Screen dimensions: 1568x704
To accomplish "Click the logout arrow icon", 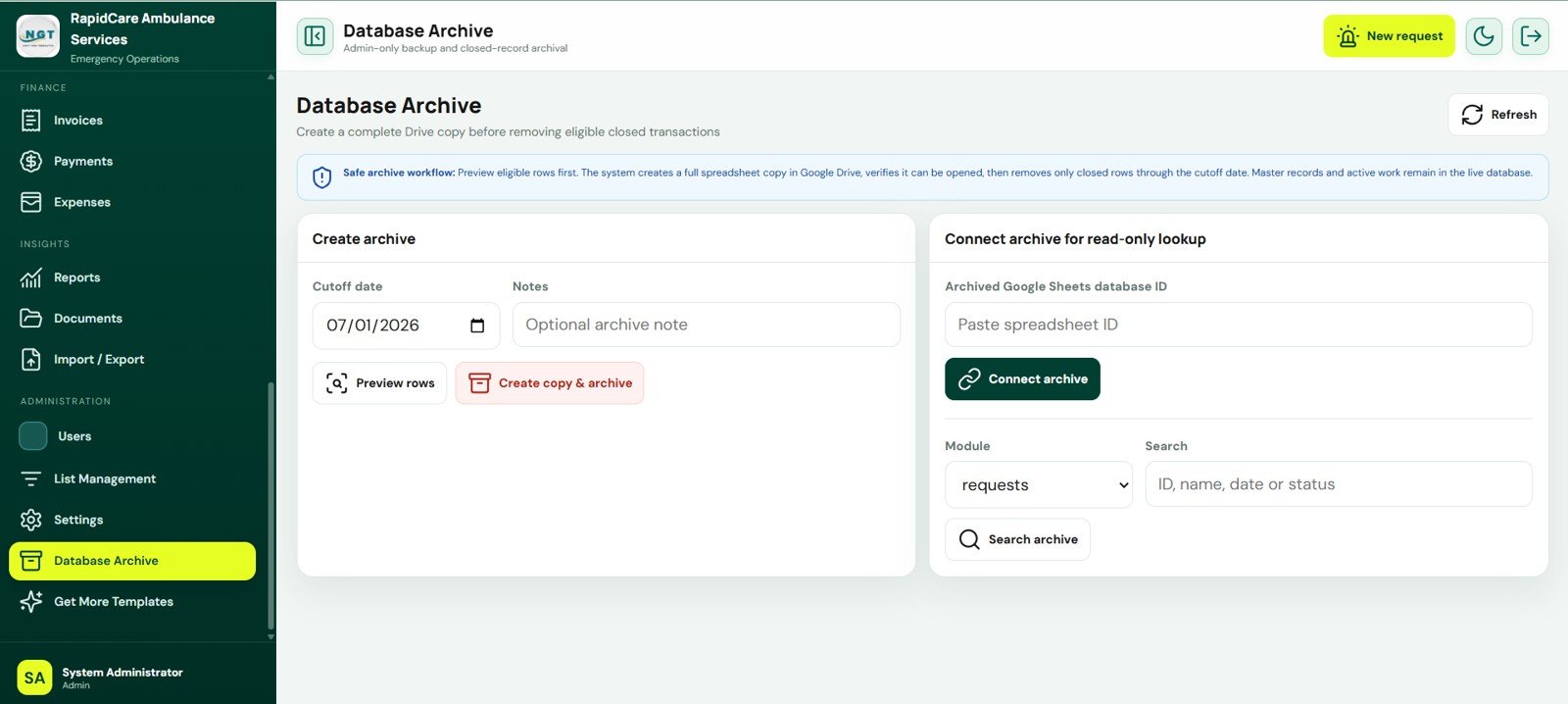I will 1531,36.
